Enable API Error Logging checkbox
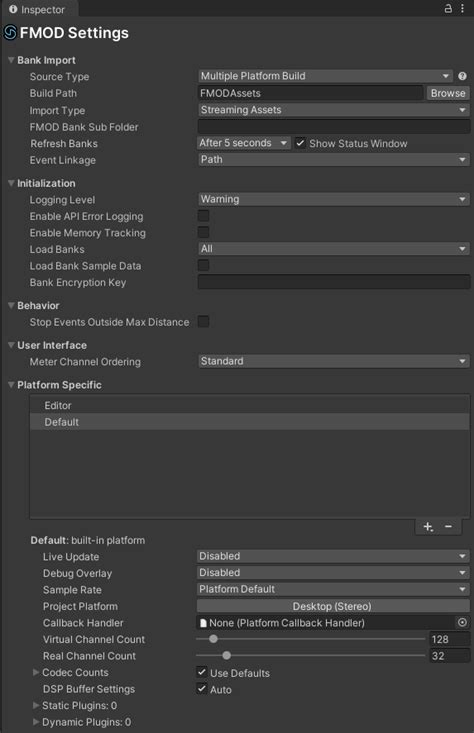 point(203,216)
